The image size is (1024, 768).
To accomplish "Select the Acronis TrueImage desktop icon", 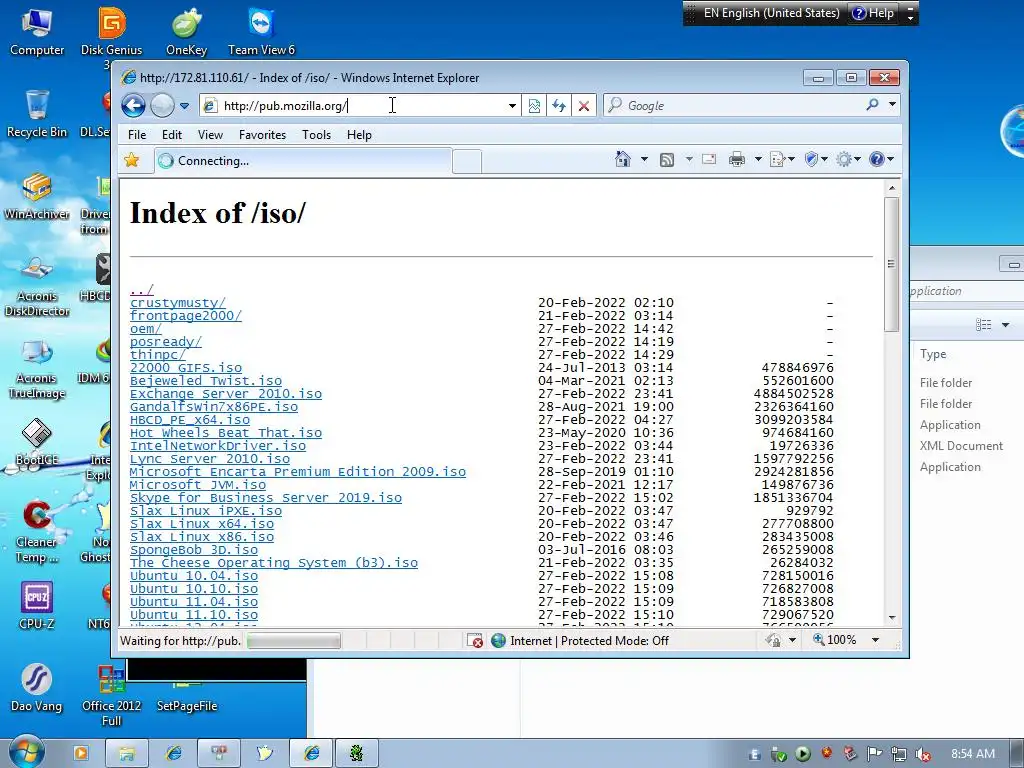I will 37,368.
